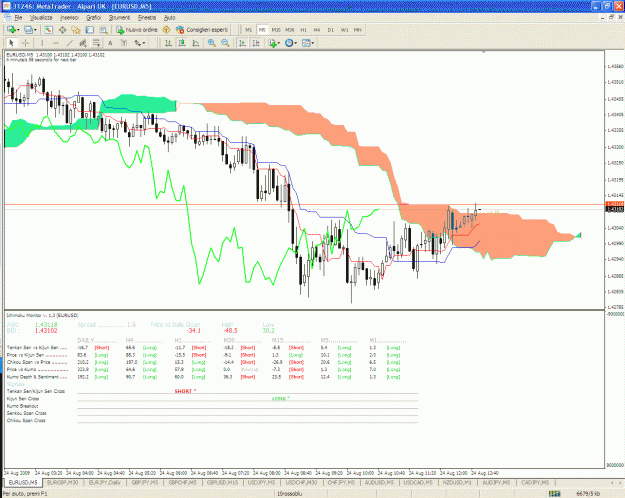Open the Strumenti menu

coord(120,18)
